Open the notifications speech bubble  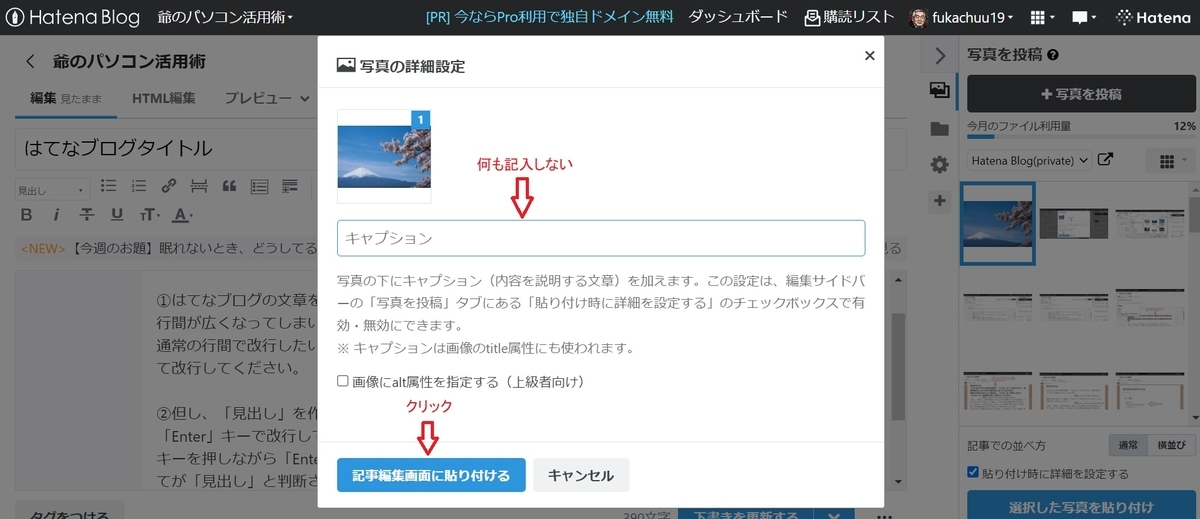click(x=1084, y=17)
